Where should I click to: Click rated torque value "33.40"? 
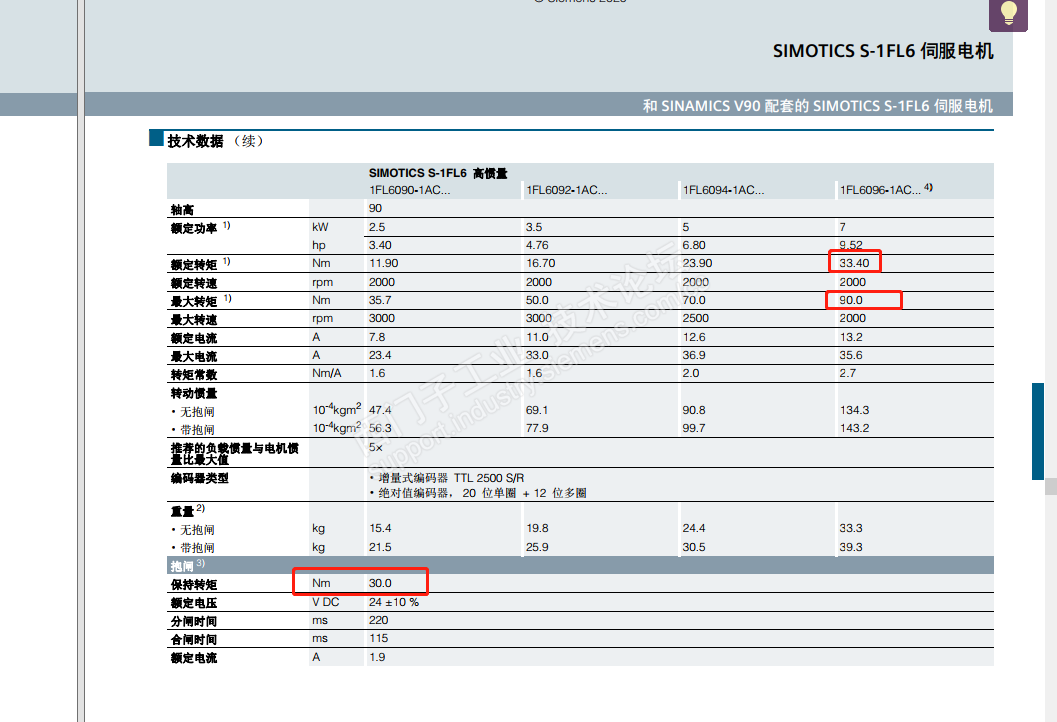[x=854, y=264]
